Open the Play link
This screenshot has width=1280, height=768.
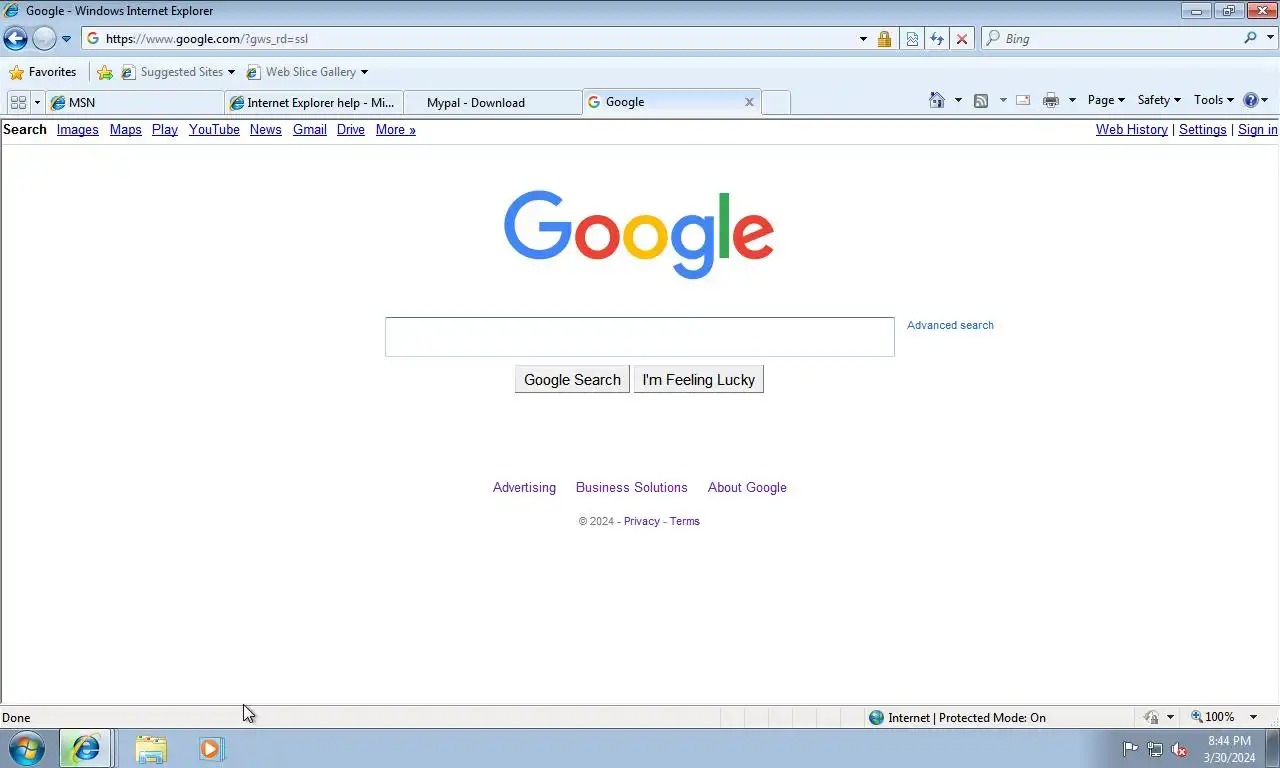(165, 130)
